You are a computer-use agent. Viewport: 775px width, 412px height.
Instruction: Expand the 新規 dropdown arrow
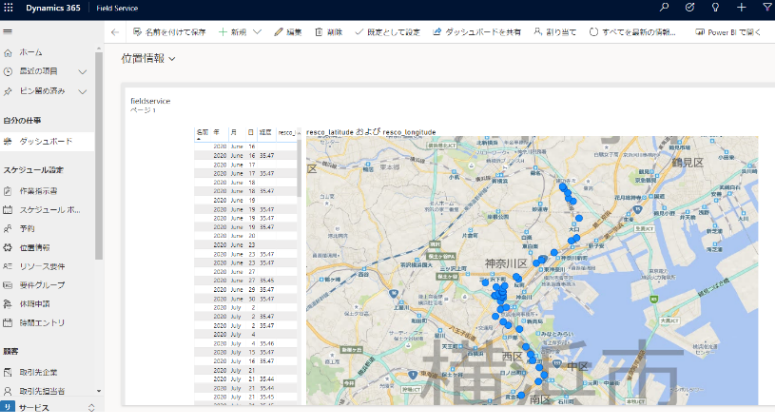pos(257,32)
